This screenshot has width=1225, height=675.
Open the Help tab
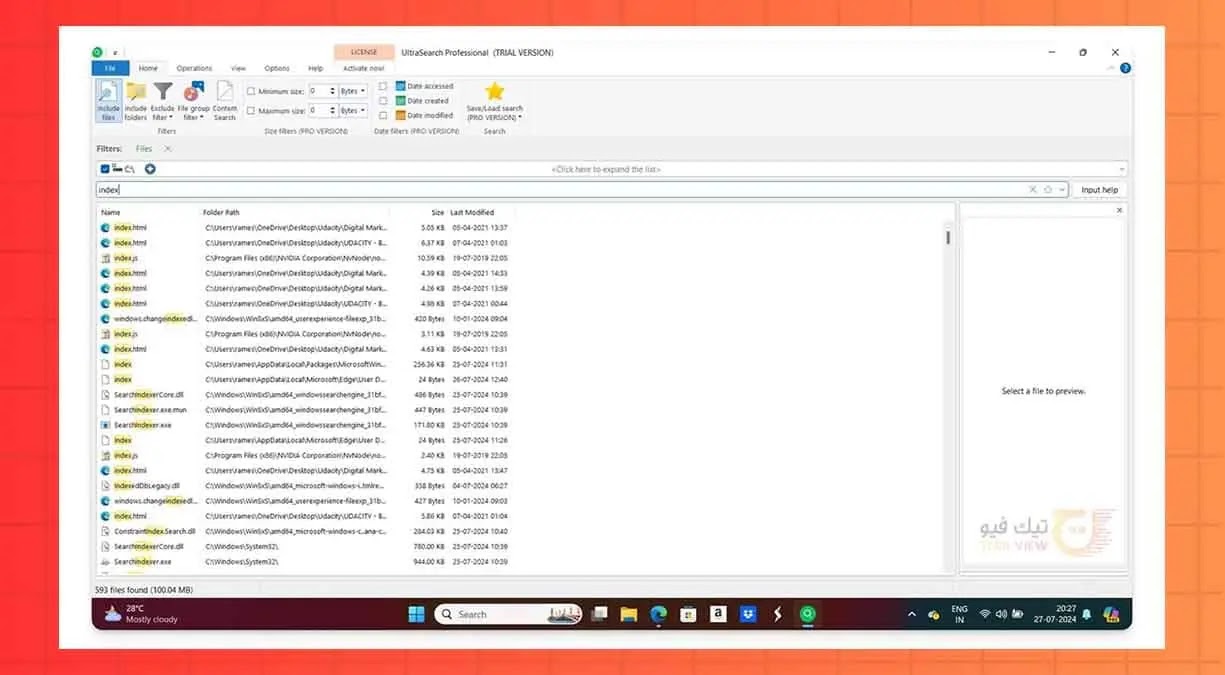click(x=316, y=68)
